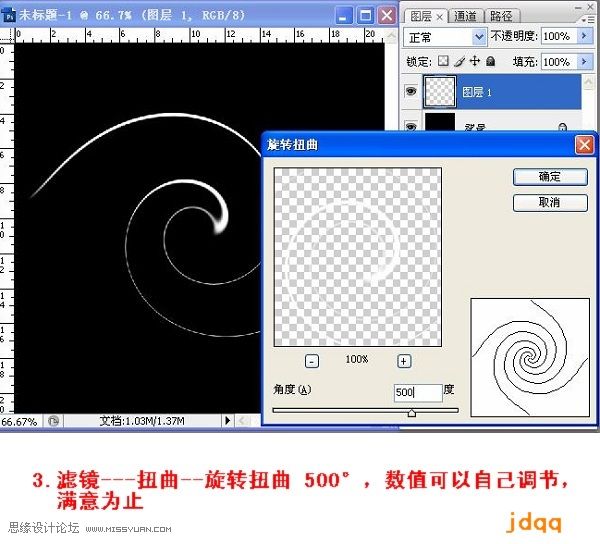Expand the 不透明度 opacity slider arrow
Image resolution: width=600 pixels, height=544 pixels.
(x=584, y=36)
